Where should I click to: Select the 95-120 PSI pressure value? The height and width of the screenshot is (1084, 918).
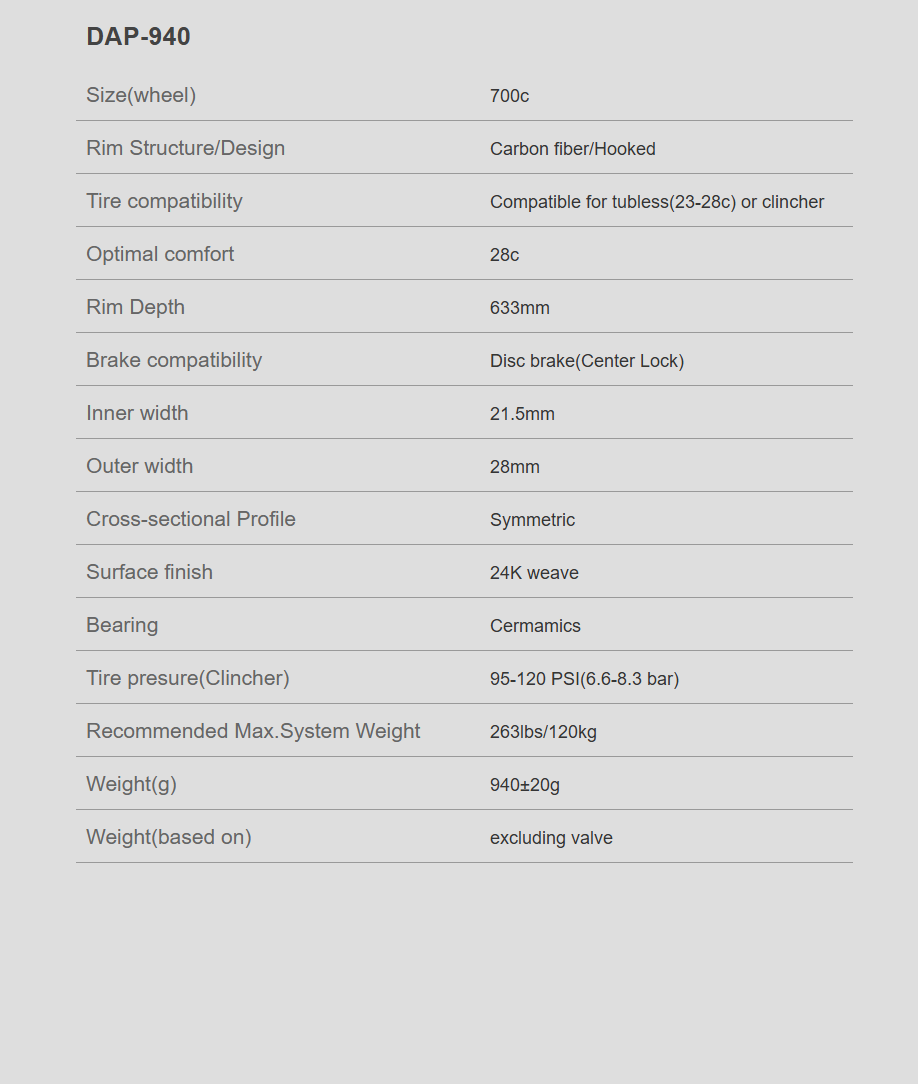click(x=584, y=679)
